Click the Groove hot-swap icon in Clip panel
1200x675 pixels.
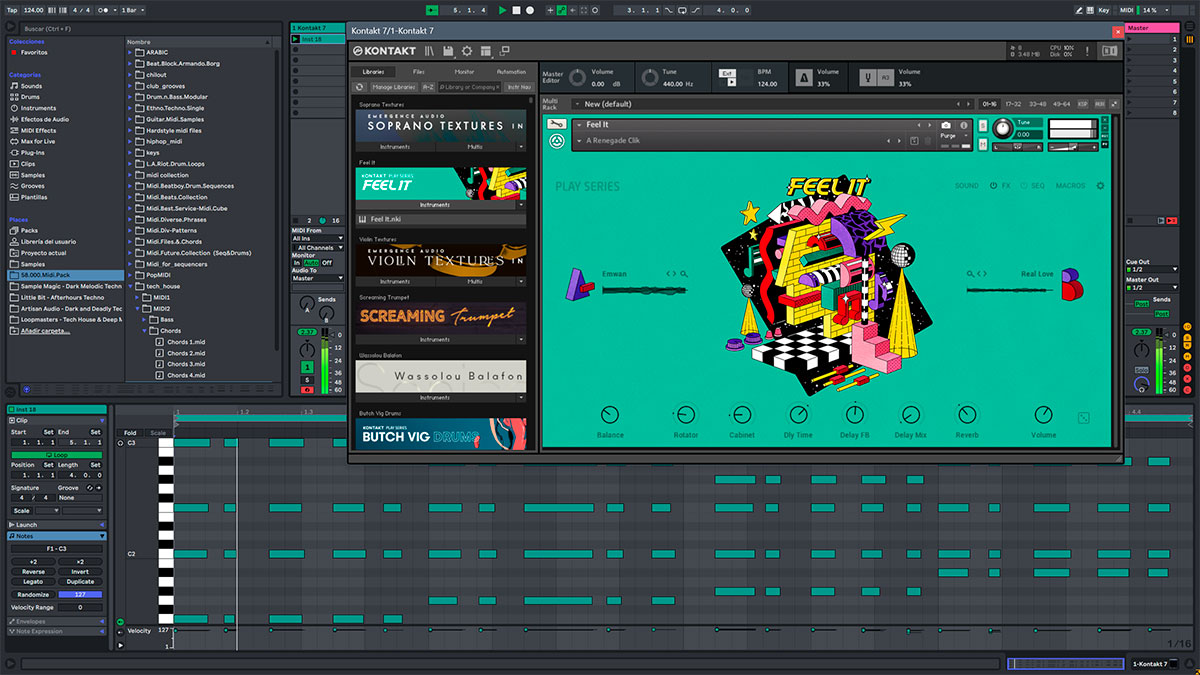click(89, 488)
